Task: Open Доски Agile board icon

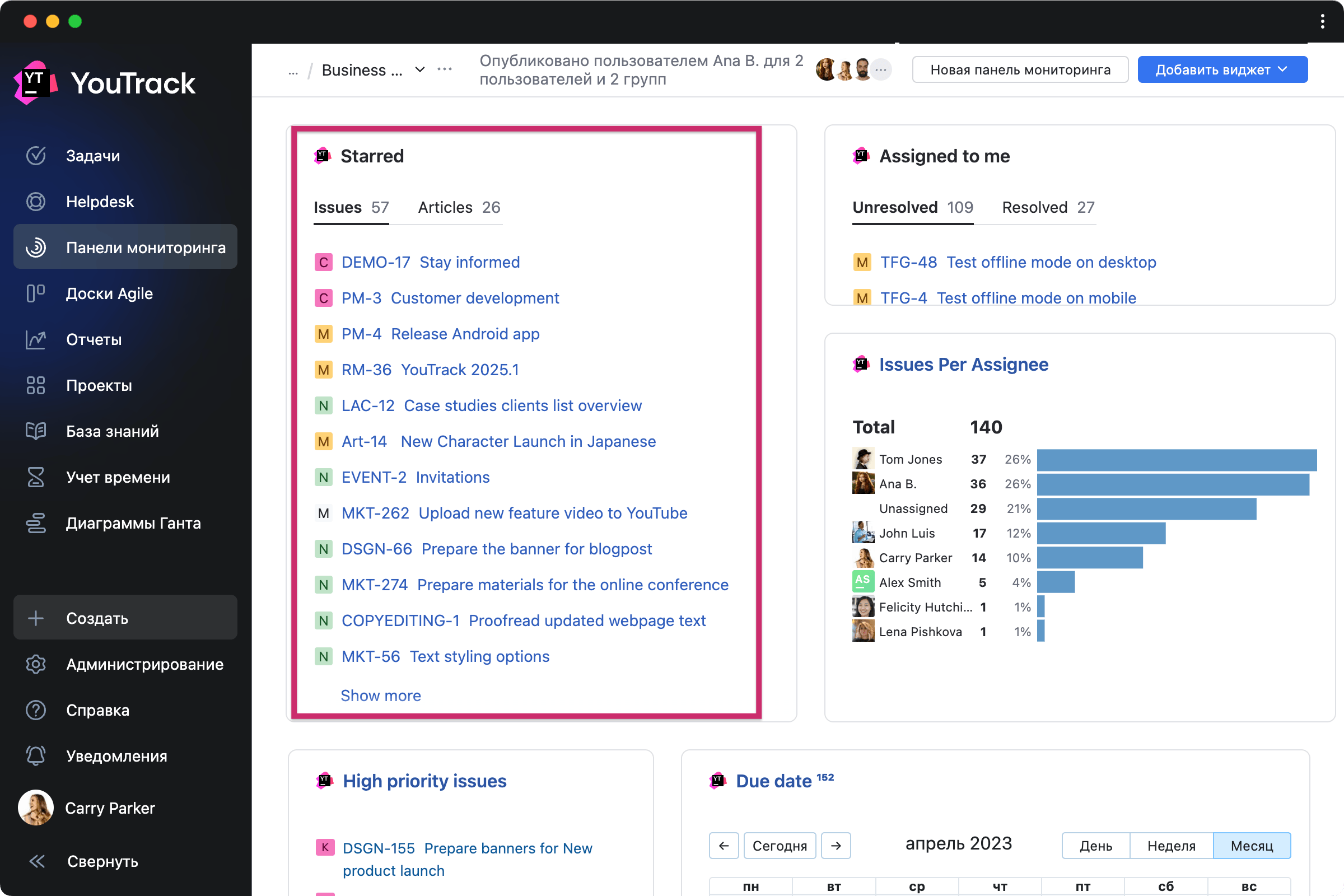Action: (35, 293)
